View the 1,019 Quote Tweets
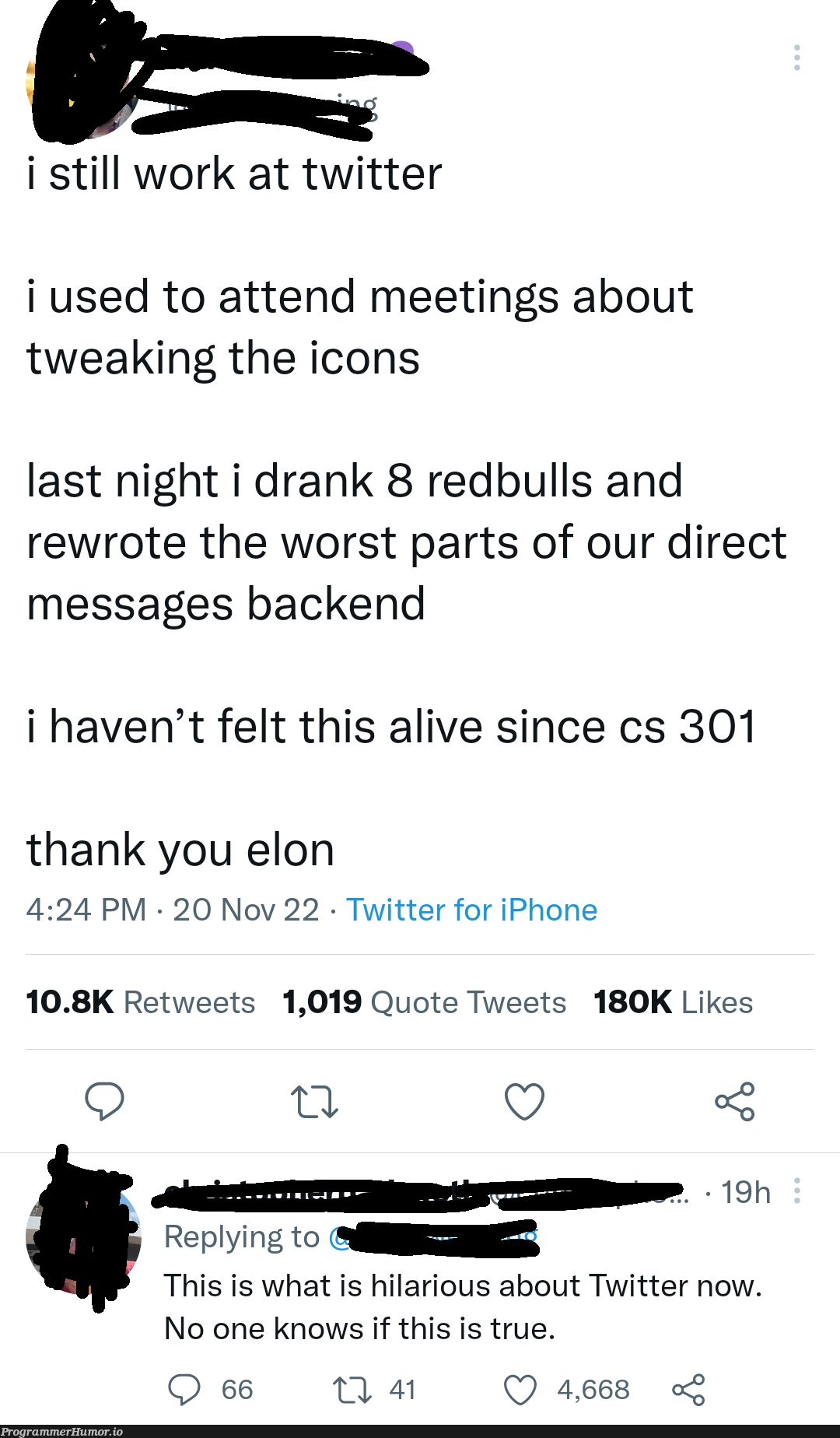This screenshot has width=840, height=1438. tap(424, 1002)
